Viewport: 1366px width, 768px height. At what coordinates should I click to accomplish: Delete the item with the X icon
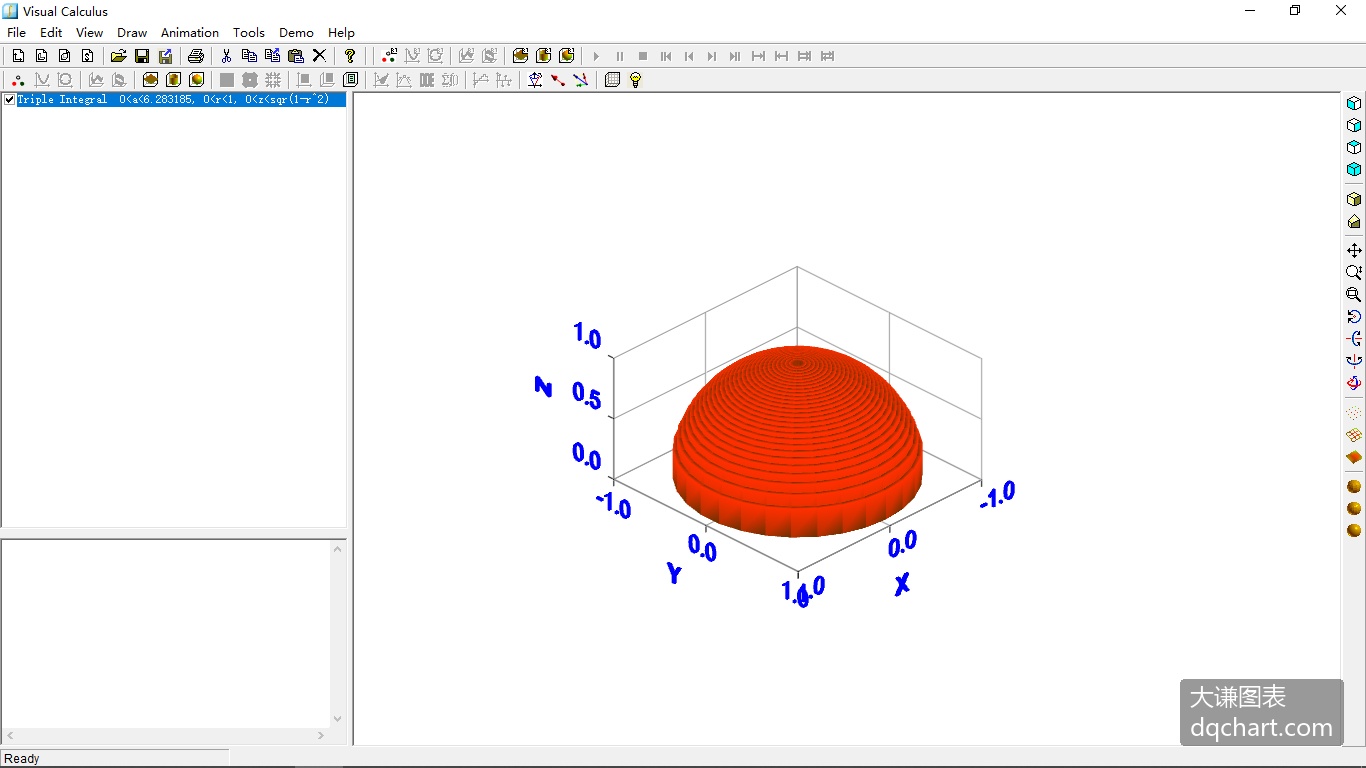(x=319, y=56)
